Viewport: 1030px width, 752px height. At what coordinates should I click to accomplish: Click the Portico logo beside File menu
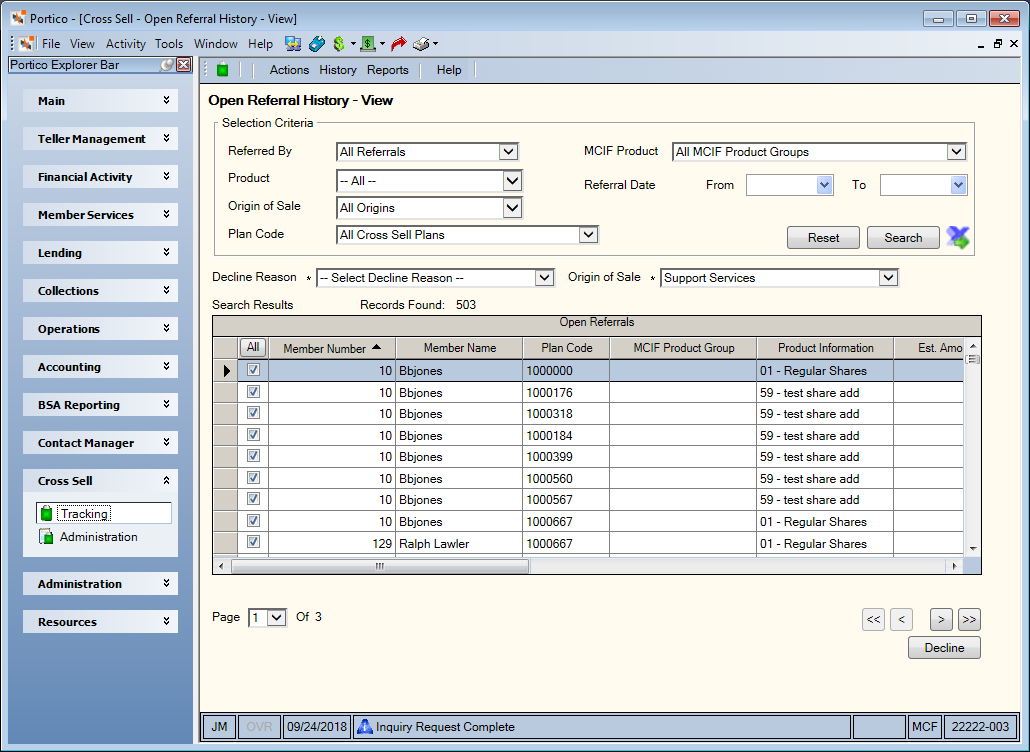pos(27,44)
